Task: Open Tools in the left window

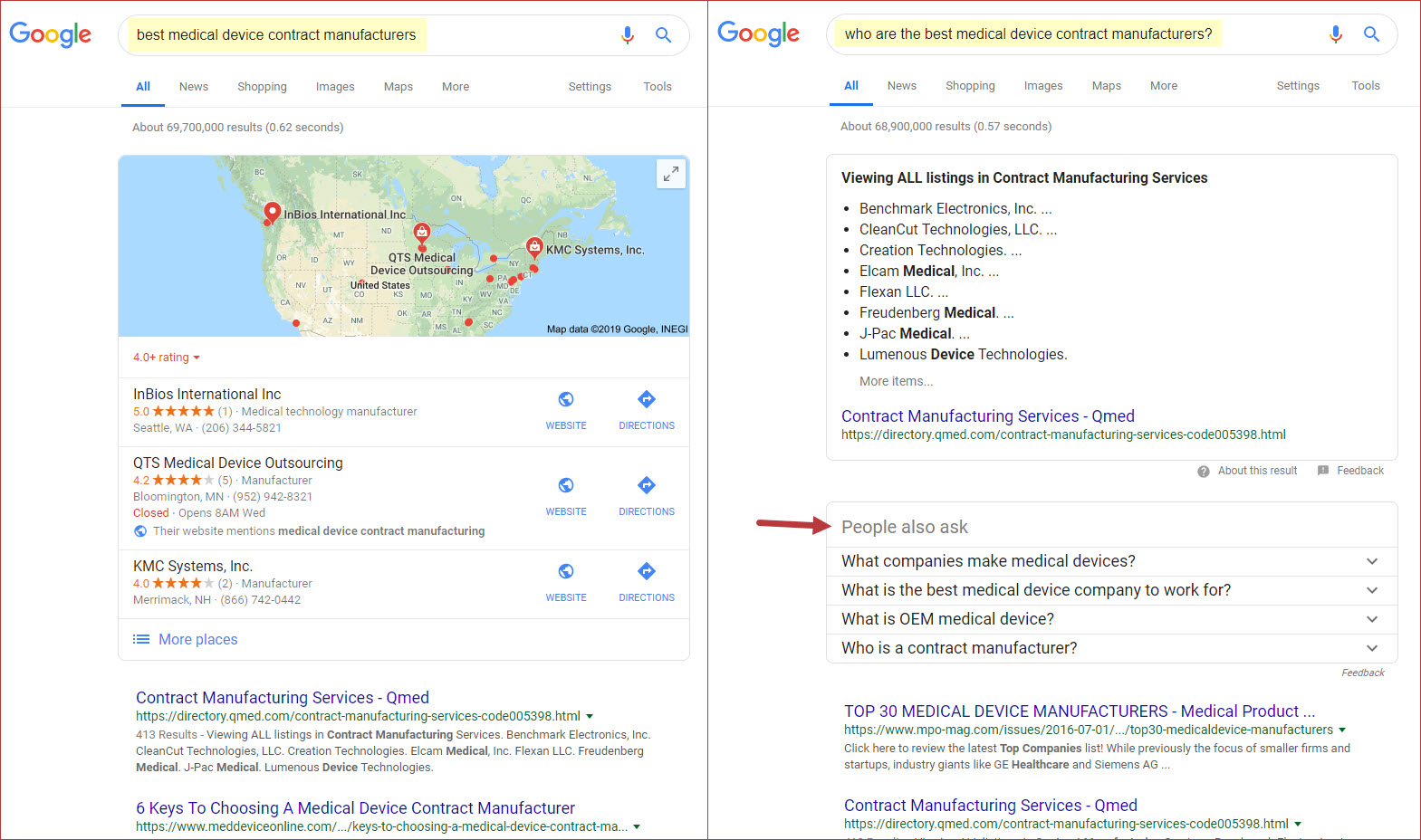Action: (658, 87)
